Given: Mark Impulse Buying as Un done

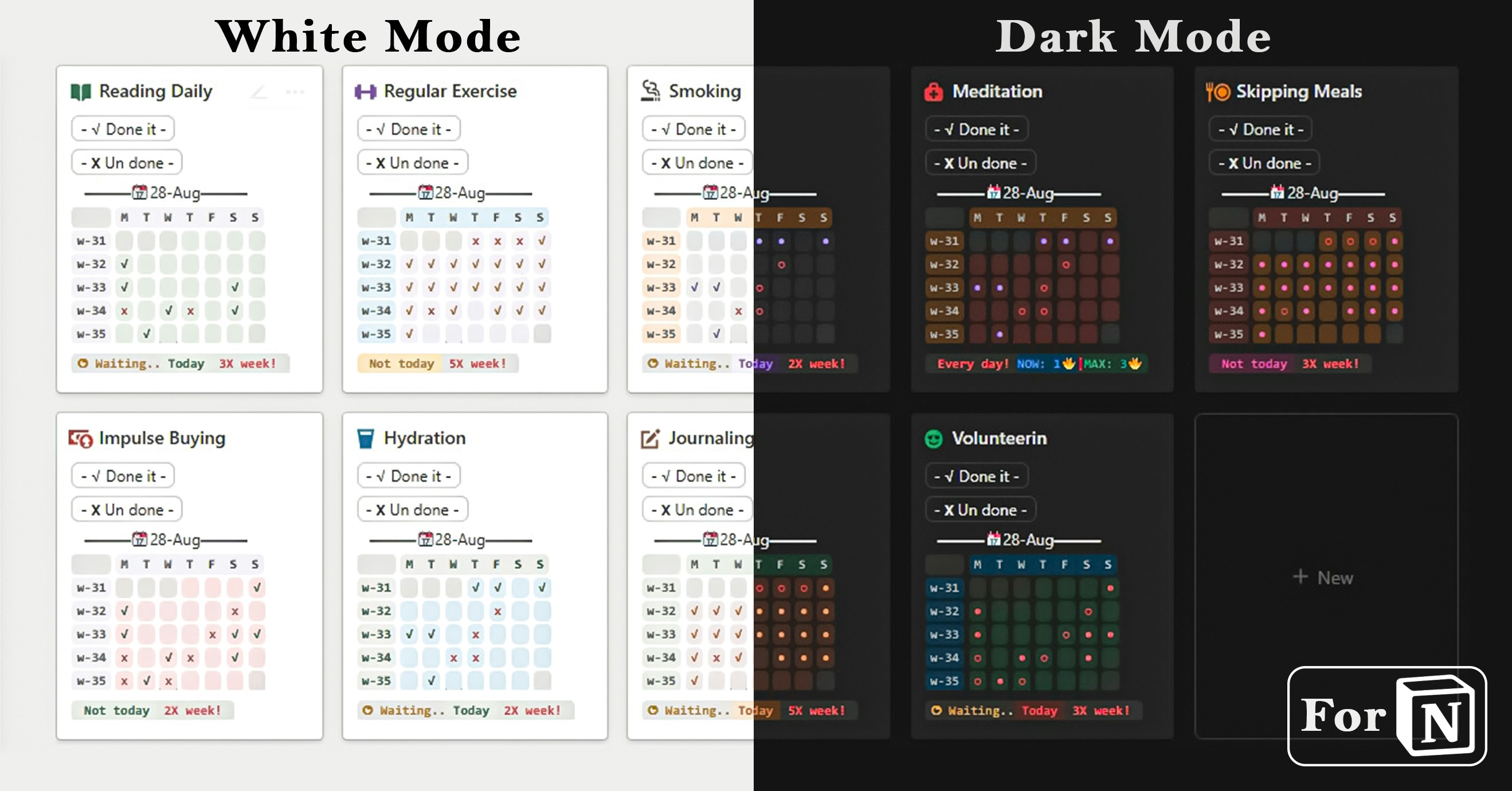Looking at the screenshot, I should point(127,510).
